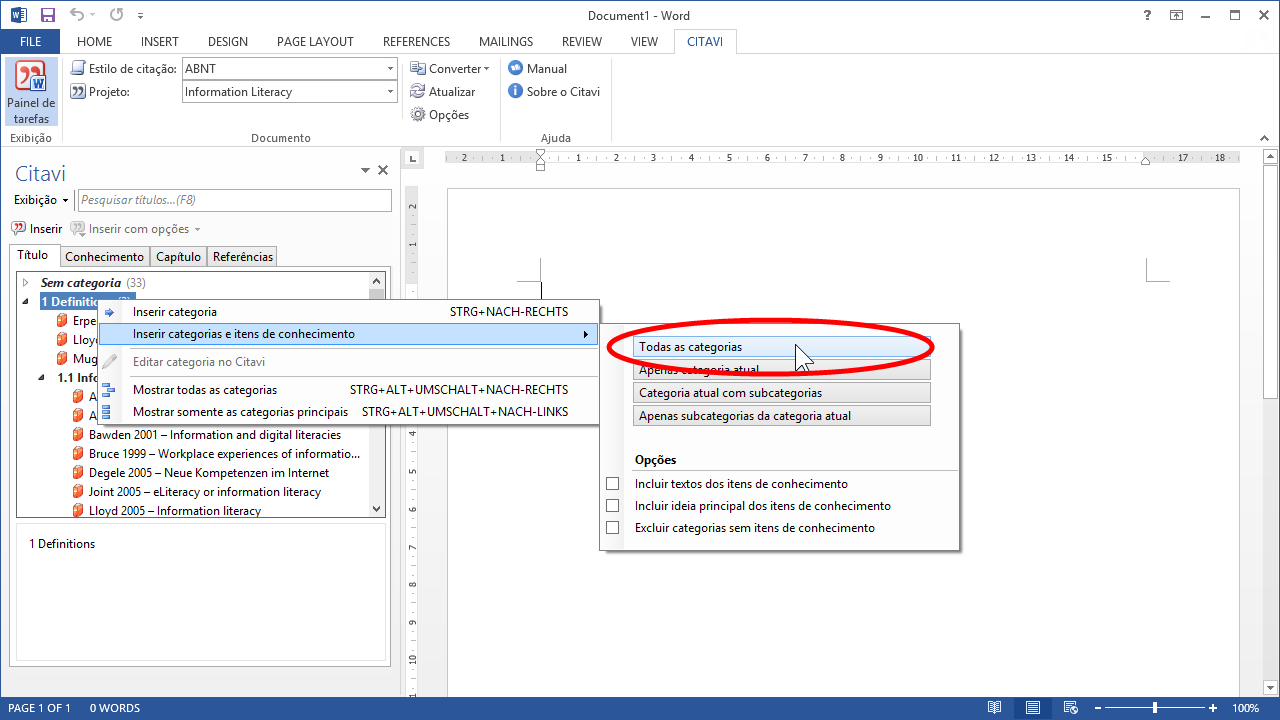Click Apenas subcategorias da categoria atual
Viewport: 1280px width, 720px height.
click(x=782, y=416)
